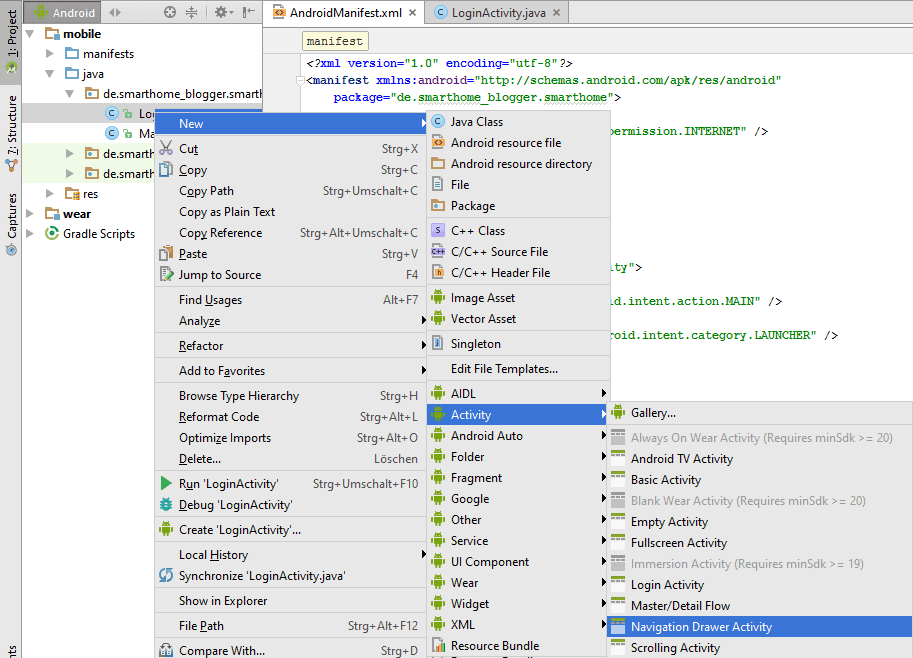
Task: Choose Vector Asset
Action: point(518,318)
